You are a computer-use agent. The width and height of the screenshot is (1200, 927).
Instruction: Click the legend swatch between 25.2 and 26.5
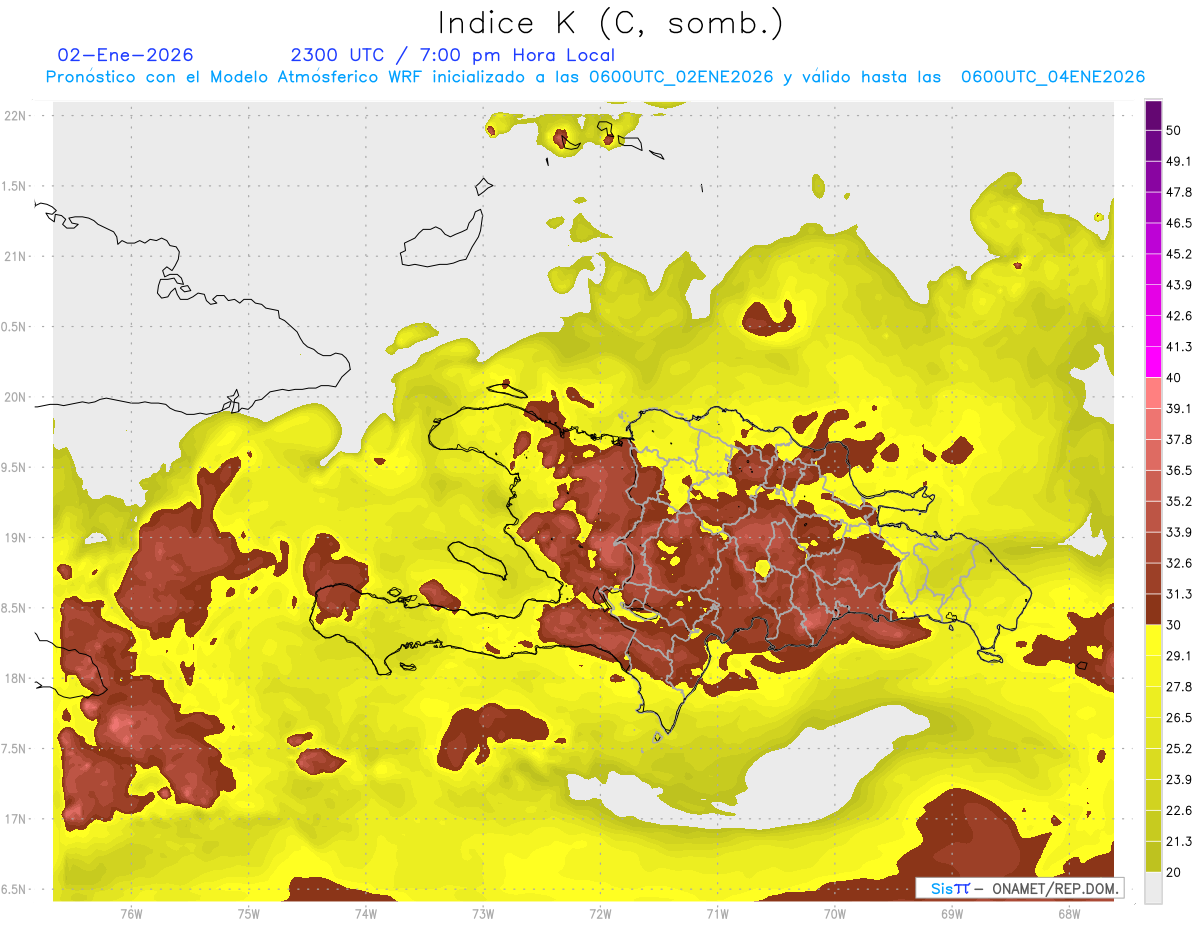click(x=1153, y=732)
